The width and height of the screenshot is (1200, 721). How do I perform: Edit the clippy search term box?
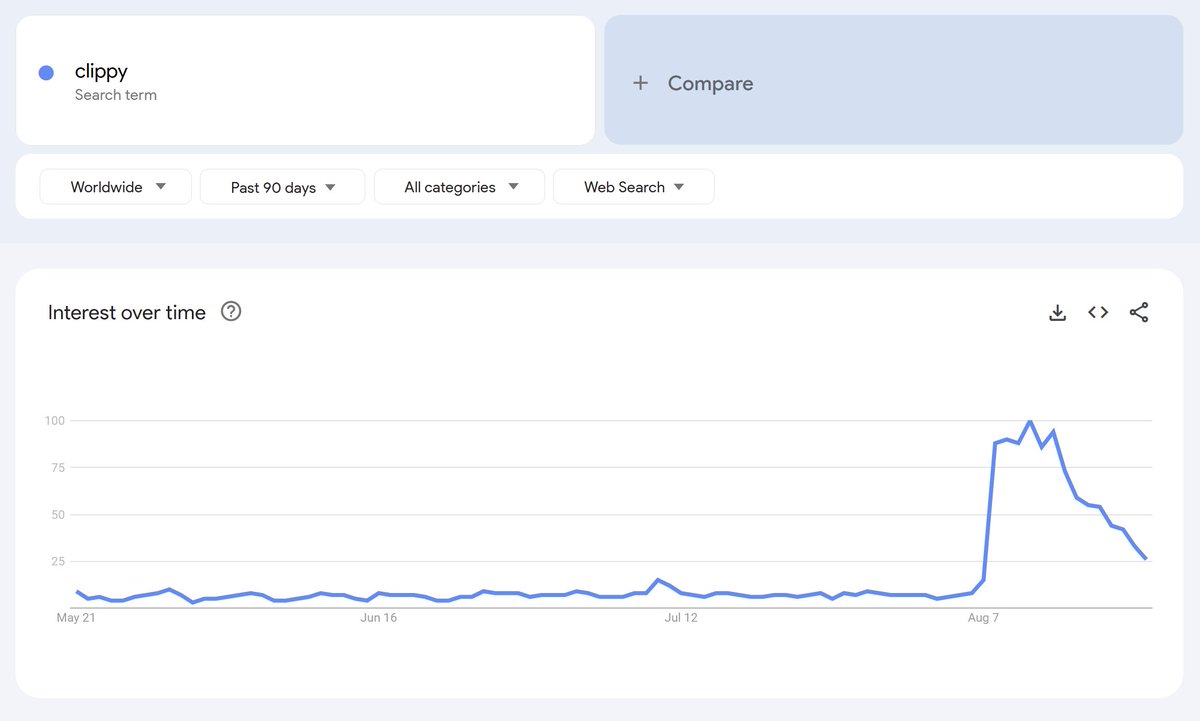click(x=305, y=80)
